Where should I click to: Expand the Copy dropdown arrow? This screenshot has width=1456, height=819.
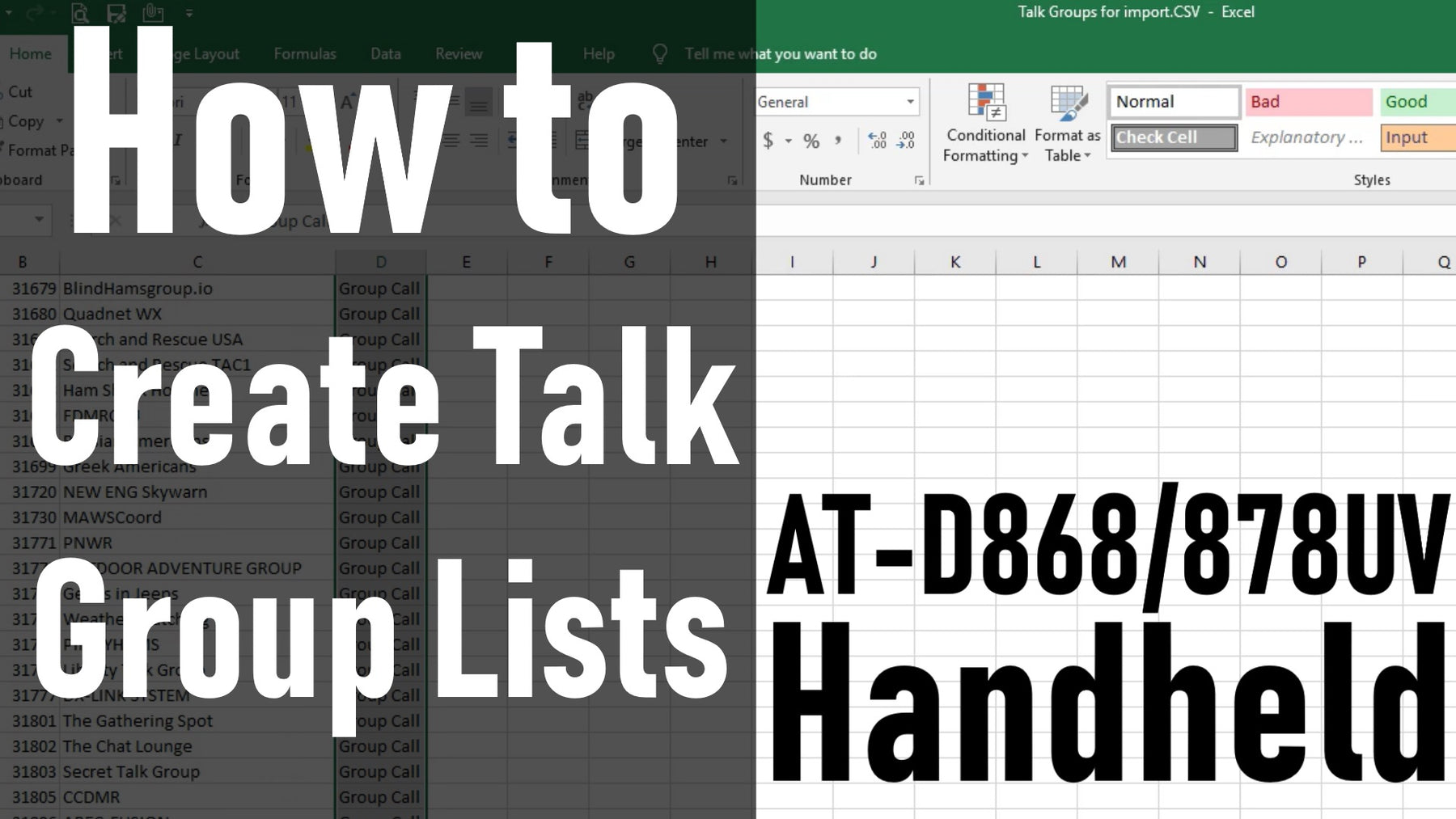[x=59, y=121]
